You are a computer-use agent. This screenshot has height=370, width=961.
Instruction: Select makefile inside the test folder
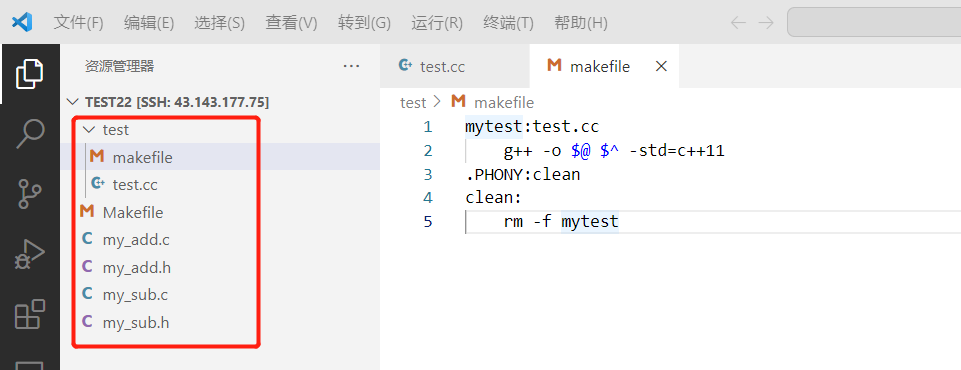click(221, 157)
